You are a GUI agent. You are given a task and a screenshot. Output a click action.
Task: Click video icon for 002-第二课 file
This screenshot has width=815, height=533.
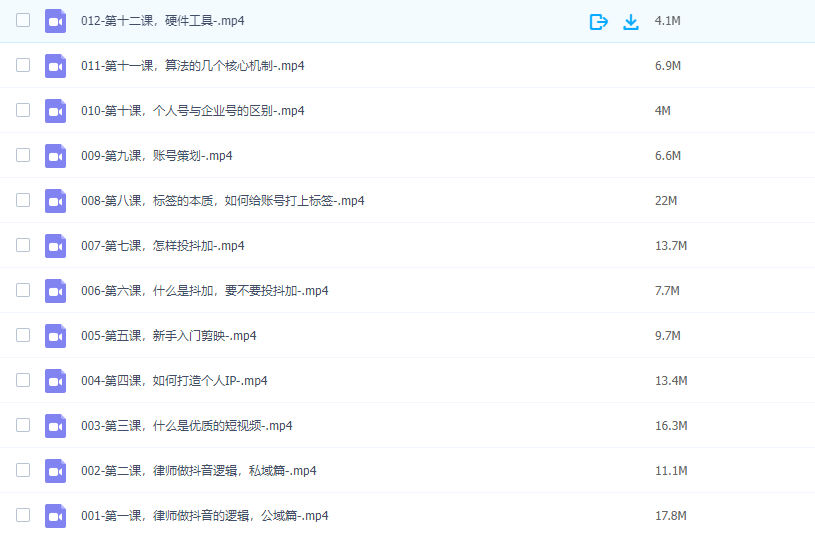click(x=55, y=471)
